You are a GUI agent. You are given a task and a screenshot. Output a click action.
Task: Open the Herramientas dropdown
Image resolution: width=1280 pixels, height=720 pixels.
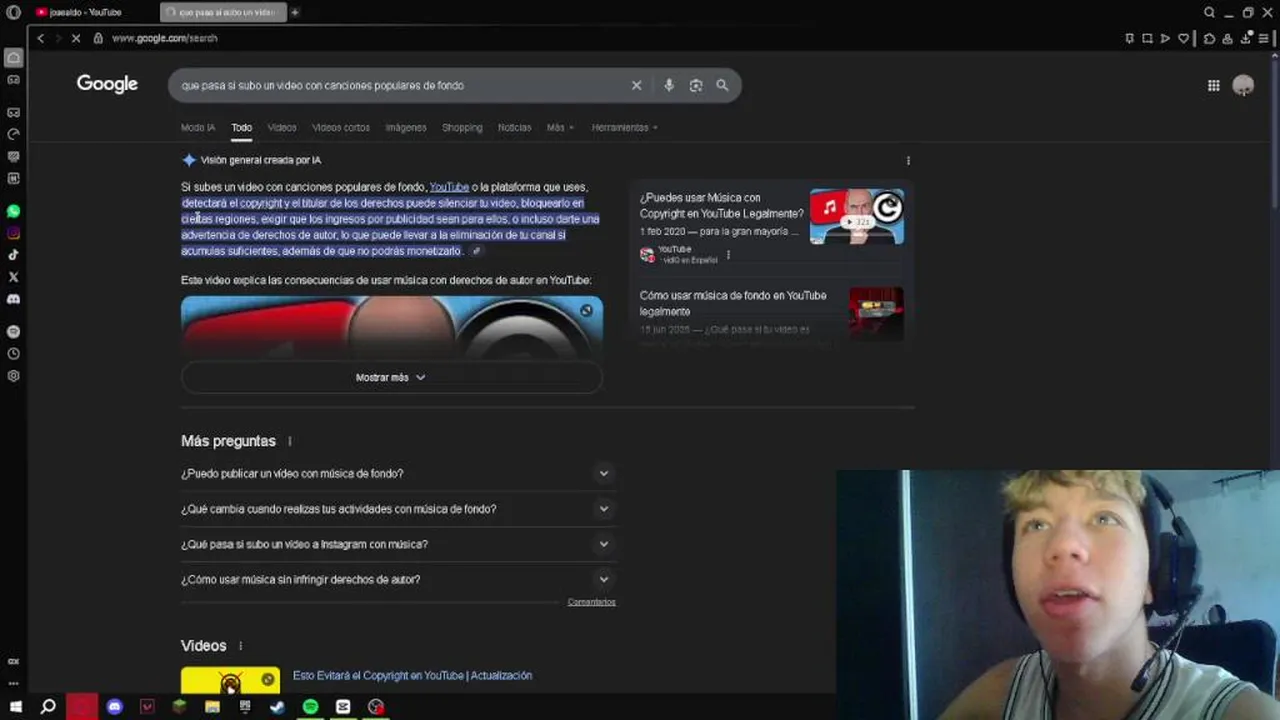tap(624, 127)
